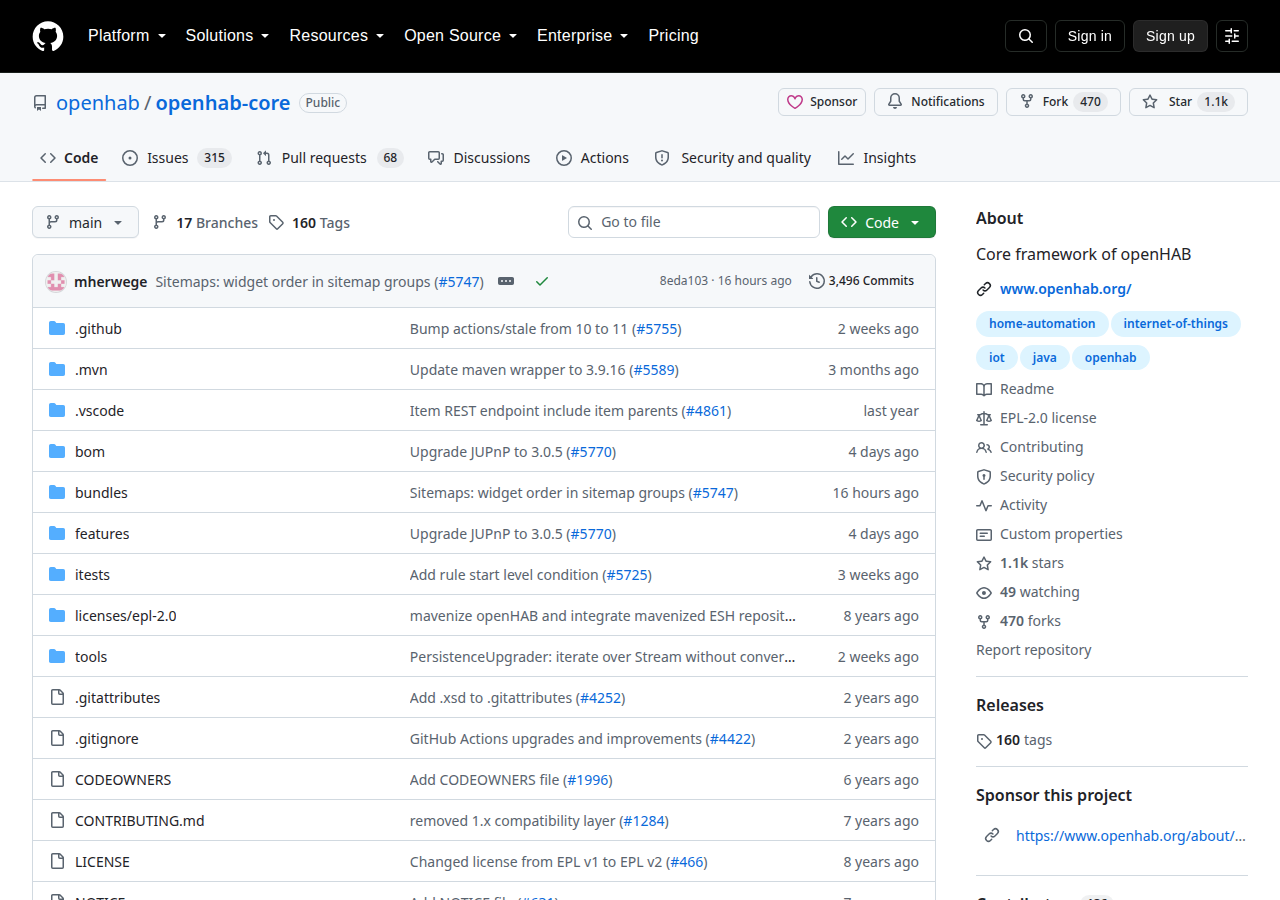Click the Go to file field
The height and width of the screenshot is (900, 1280).
click(694, 222)
